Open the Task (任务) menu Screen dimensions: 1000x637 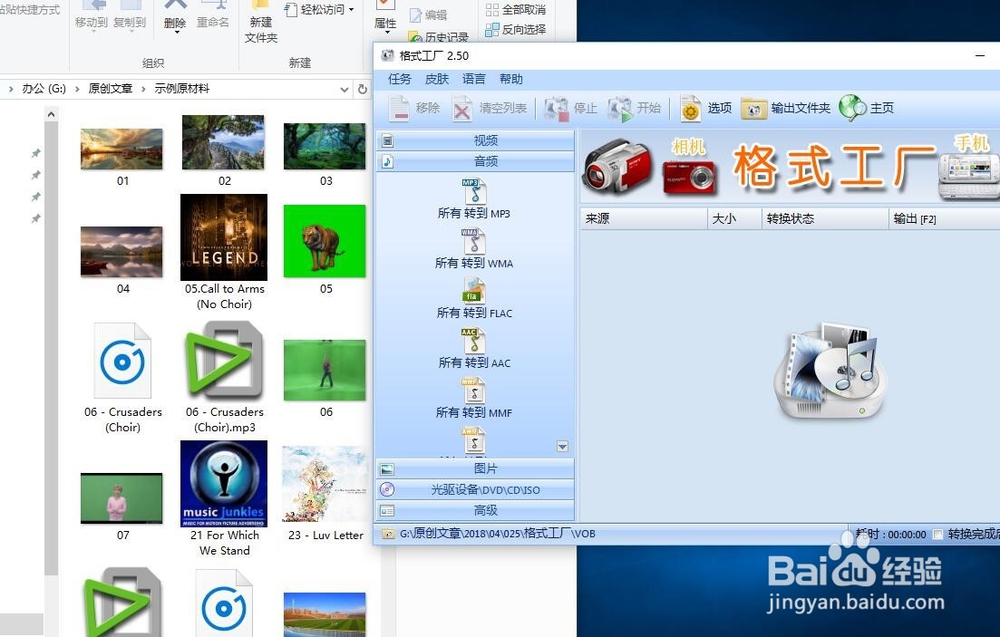tap(400, 79)
